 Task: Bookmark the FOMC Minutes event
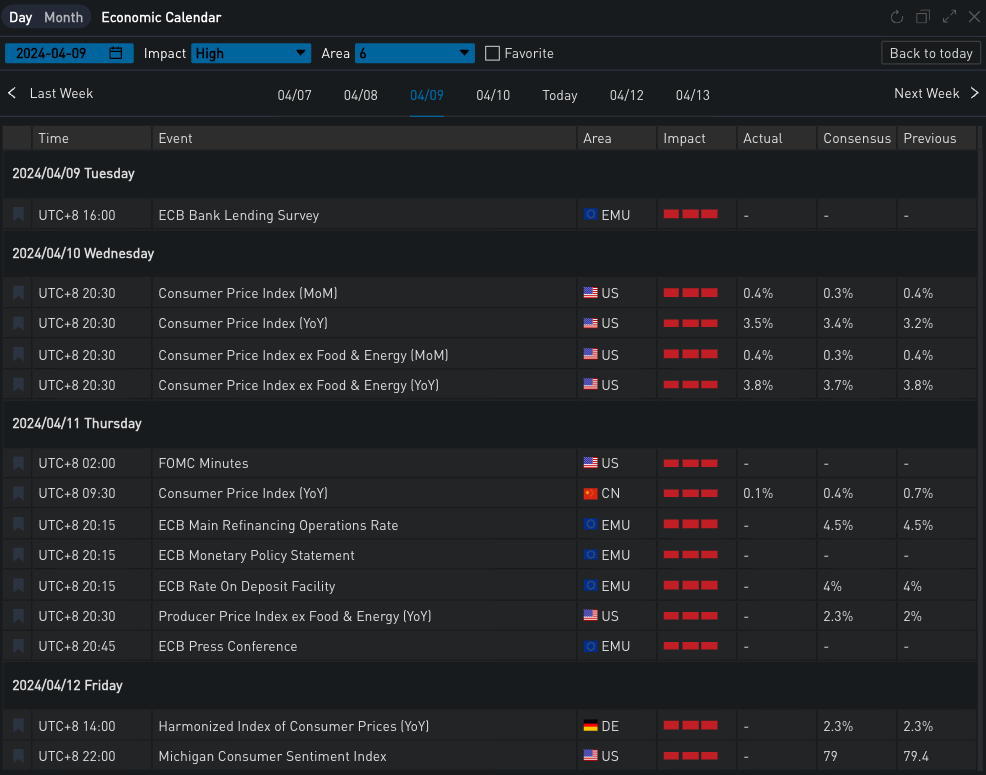tap(18, 463)
